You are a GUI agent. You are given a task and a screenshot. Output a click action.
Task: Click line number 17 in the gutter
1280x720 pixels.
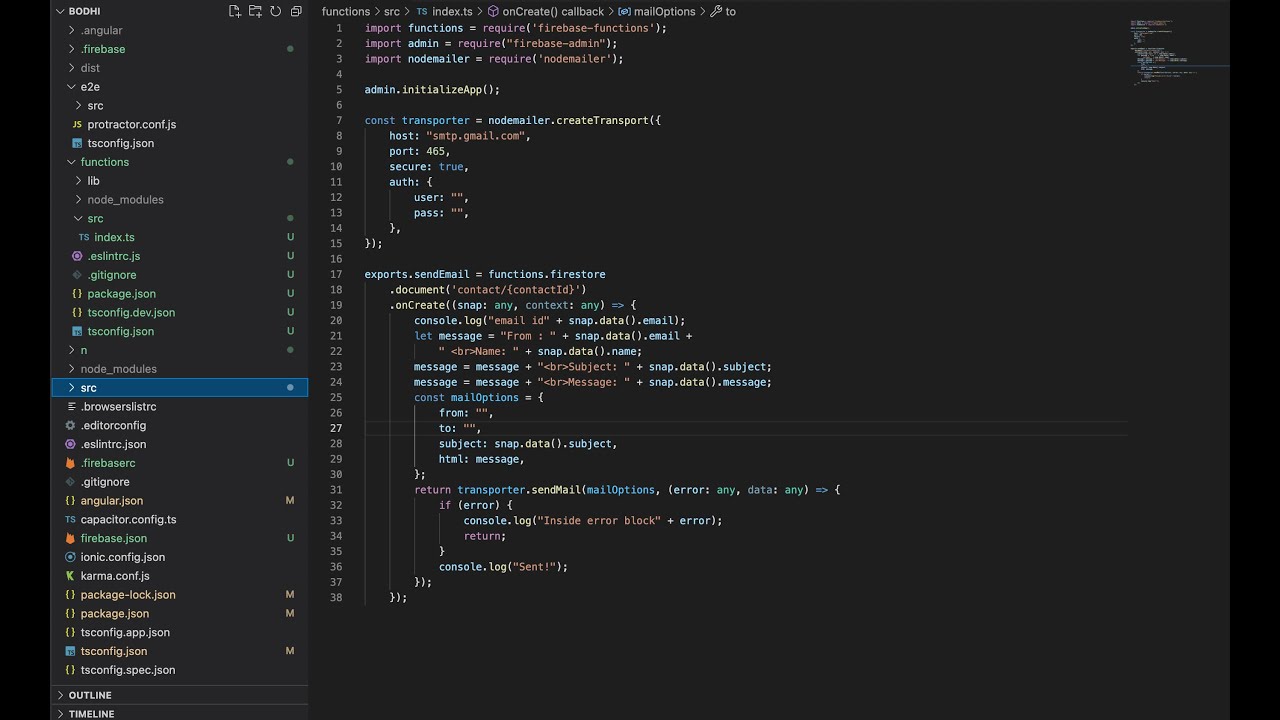[336, 274]
